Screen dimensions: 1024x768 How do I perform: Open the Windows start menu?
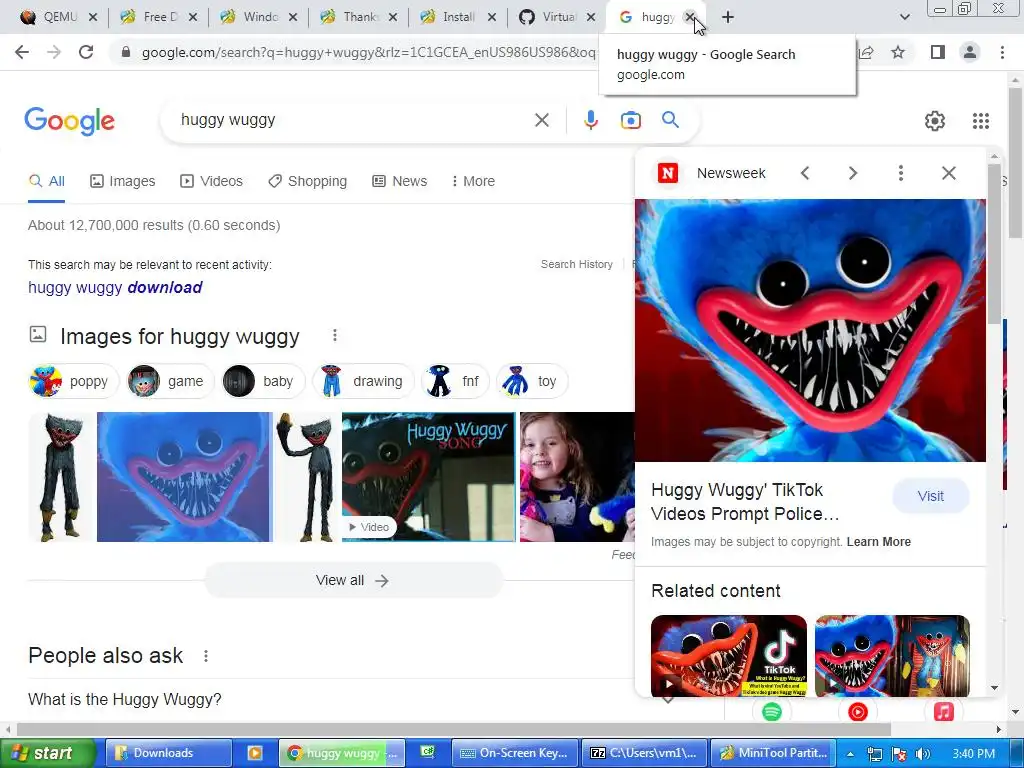coord(48,753)
